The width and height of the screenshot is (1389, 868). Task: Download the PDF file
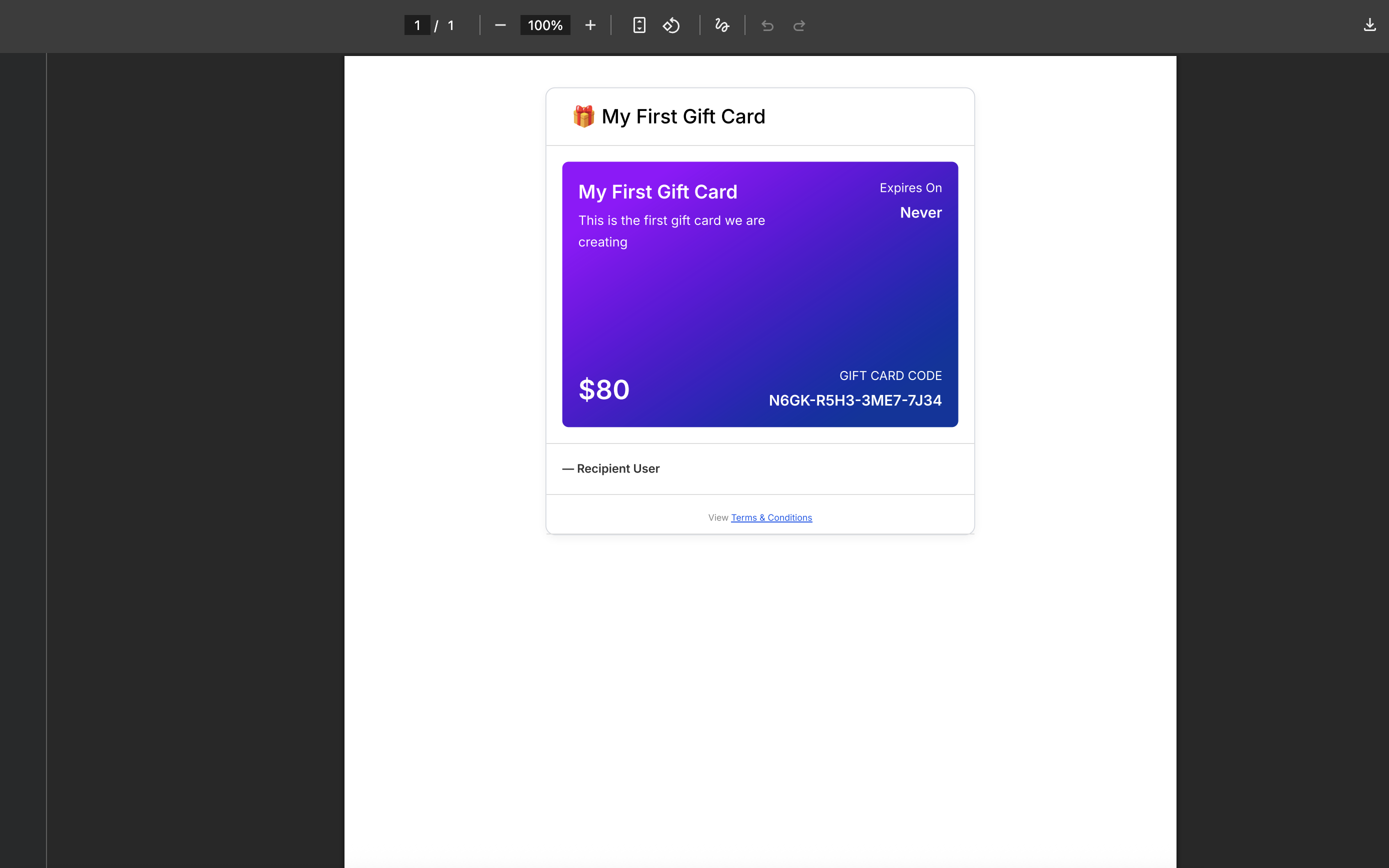tap(1369, 25)
